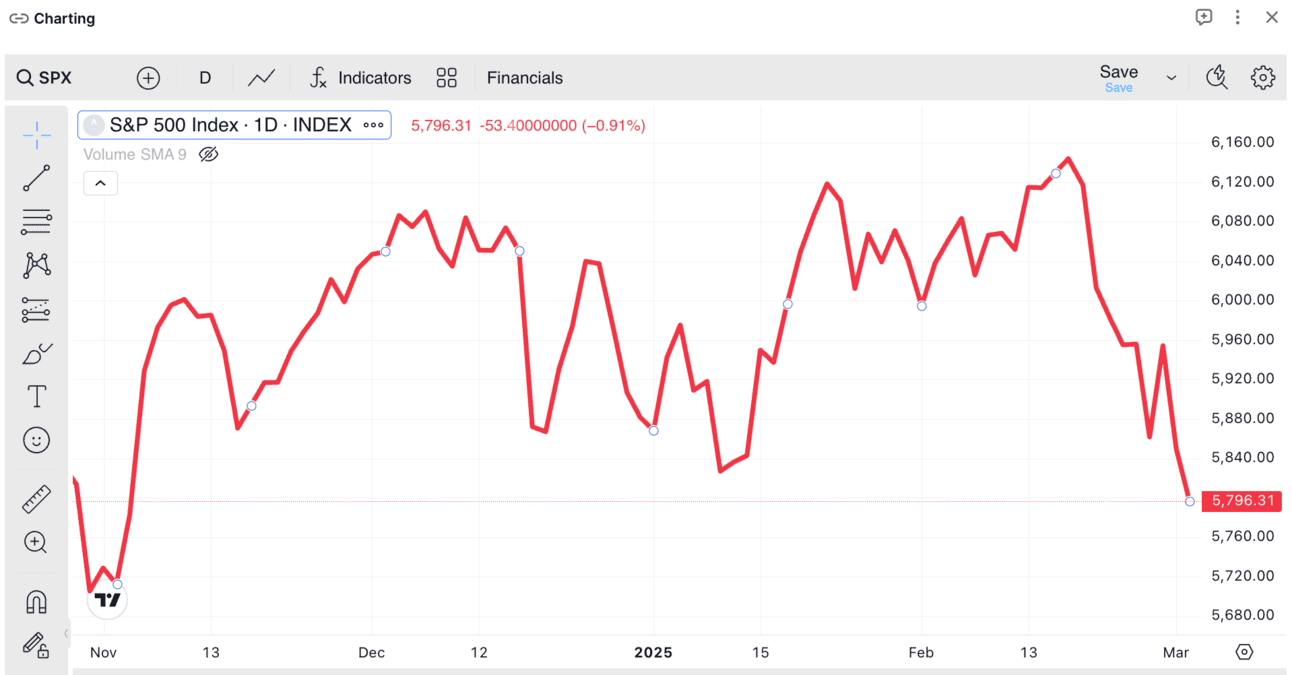Viewport: 1292px width, 675px height.
Task: Click the Volume SMA 9 legend label
Action: point(135,154)
